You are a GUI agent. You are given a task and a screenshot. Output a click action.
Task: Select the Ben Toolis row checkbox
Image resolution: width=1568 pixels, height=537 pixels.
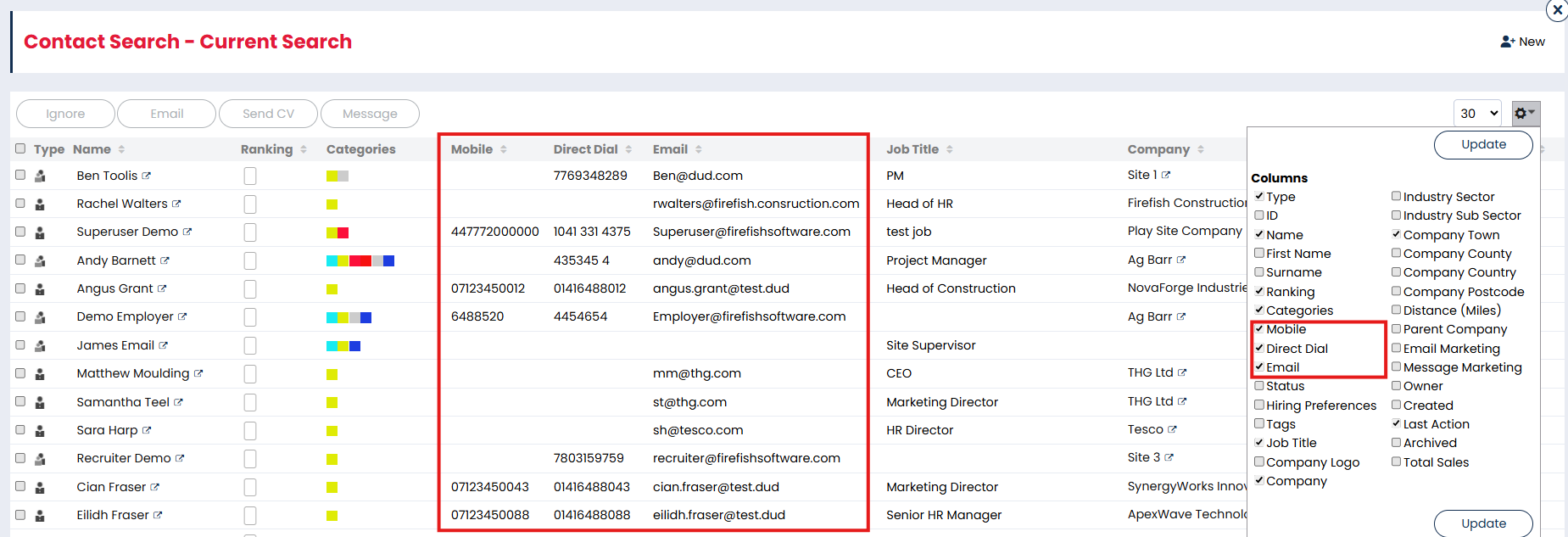pyautogui.click(x=20, y=175)
